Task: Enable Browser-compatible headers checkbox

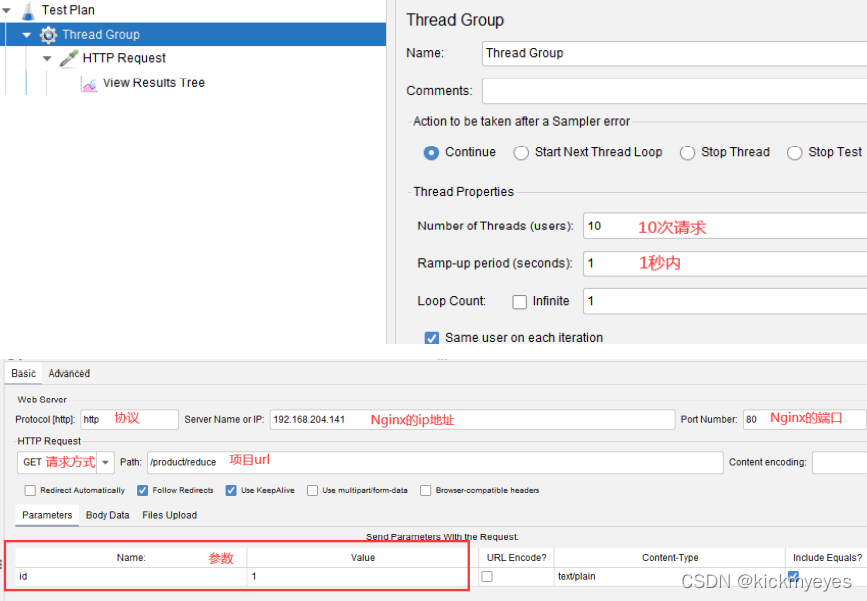Action: click(x=425, y=490)
